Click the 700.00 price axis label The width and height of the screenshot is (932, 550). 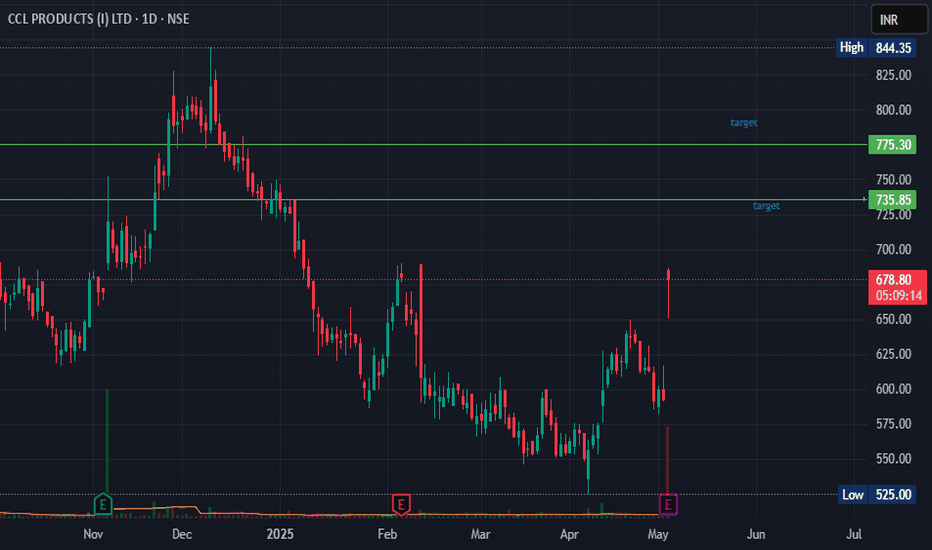[893, 249]
